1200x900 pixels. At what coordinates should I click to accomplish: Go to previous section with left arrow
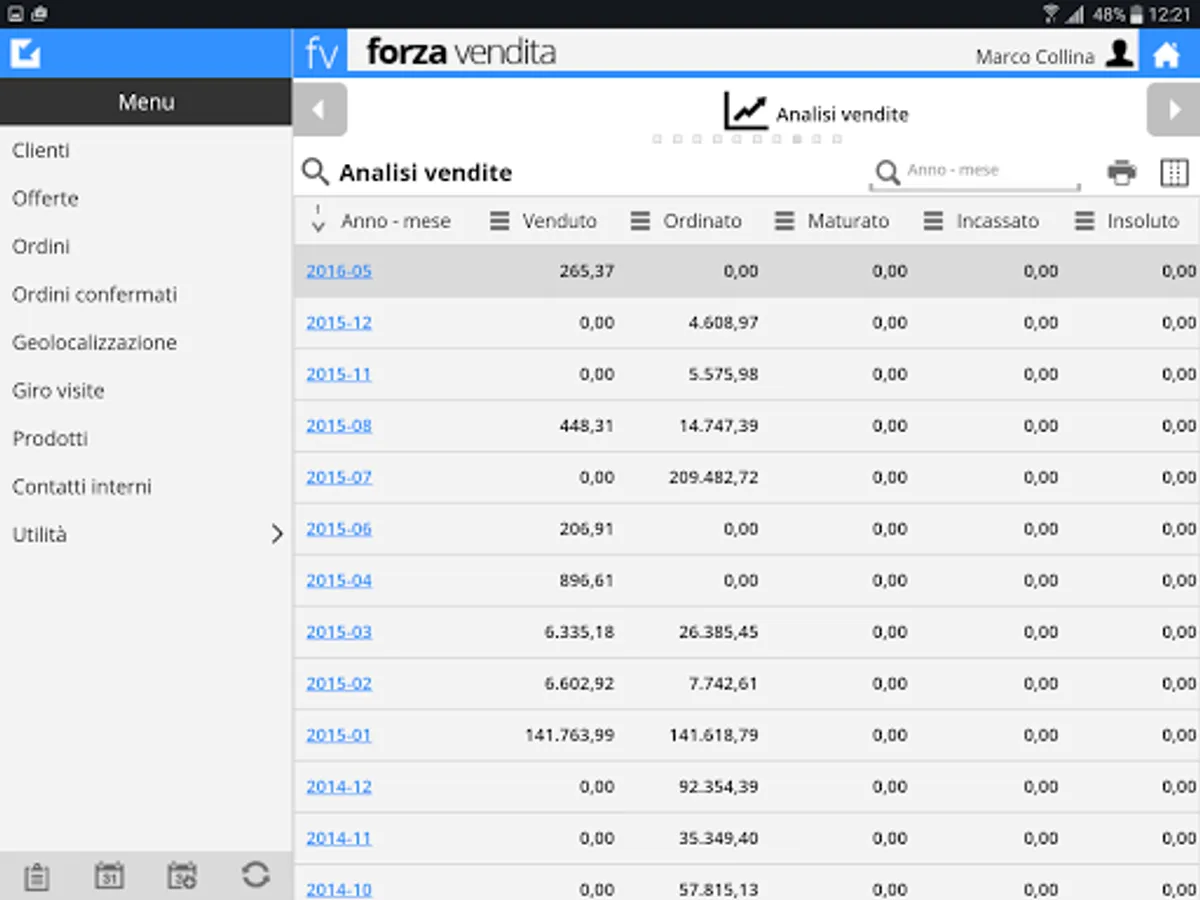tap(320, 110)
